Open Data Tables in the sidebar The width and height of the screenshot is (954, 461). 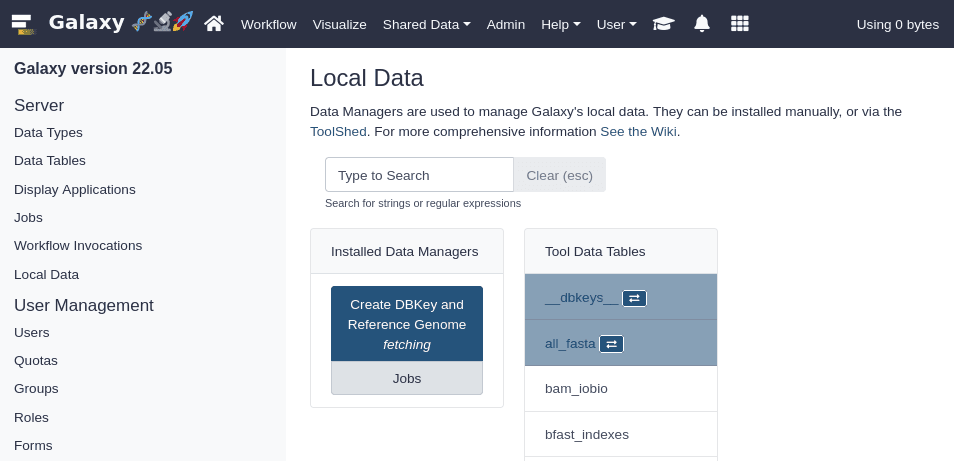[50, 160]
